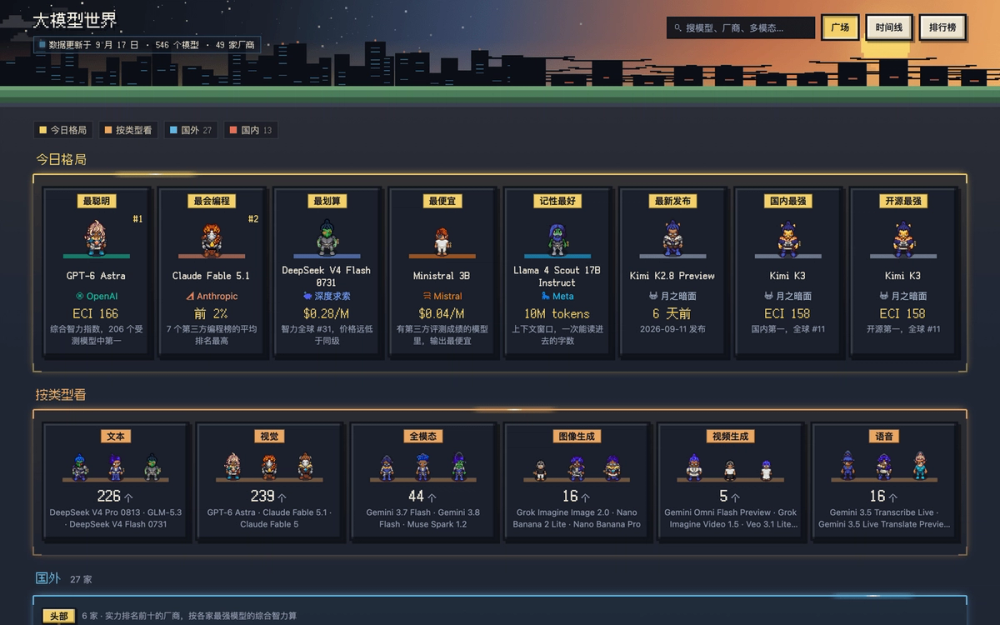Click the data update status line
The width and height of the screenshot is (1000, 625).
(x=147, y=45)
